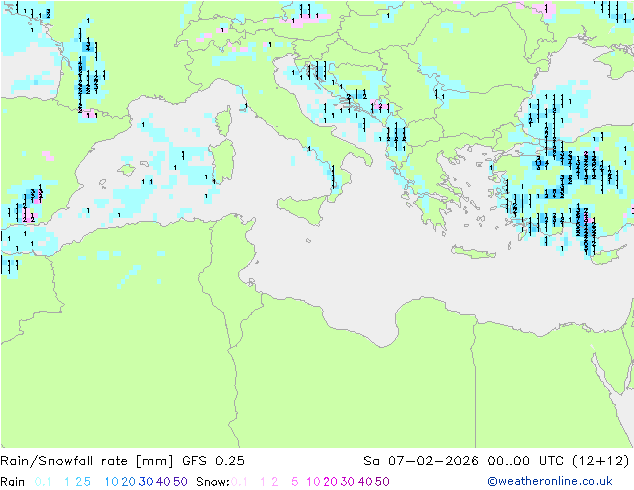The image size is (634, 490).
Task: Click the weatheronline.co.uk copyright link
Action: [550, 481]
